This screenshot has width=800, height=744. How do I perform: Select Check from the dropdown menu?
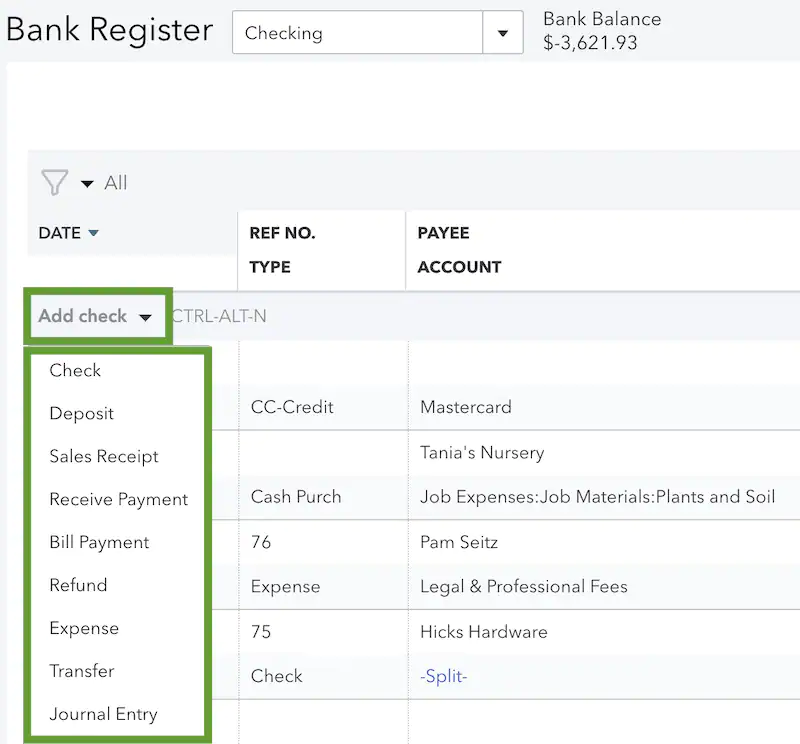pyautogui.click(x=75, y=370)
